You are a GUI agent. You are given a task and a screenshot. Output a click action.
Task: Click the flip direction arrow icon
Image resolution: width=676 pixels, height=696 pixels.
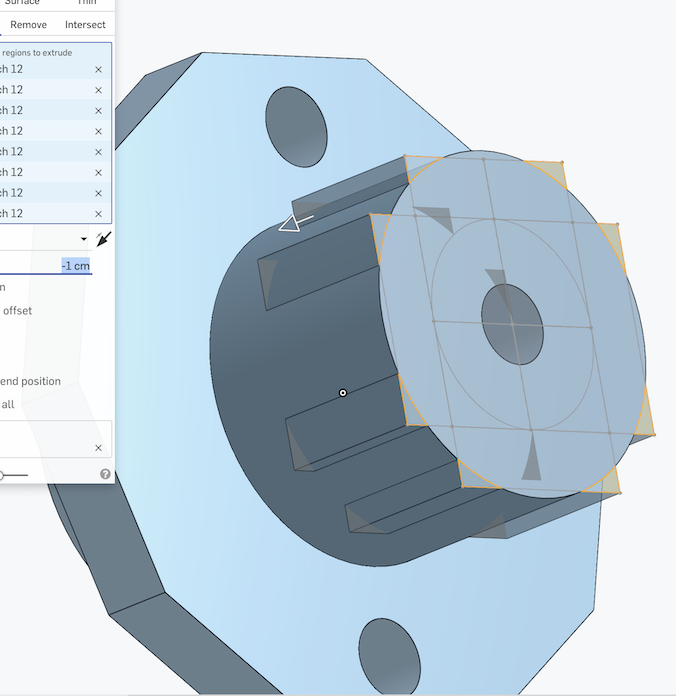(x=103, y=239)
